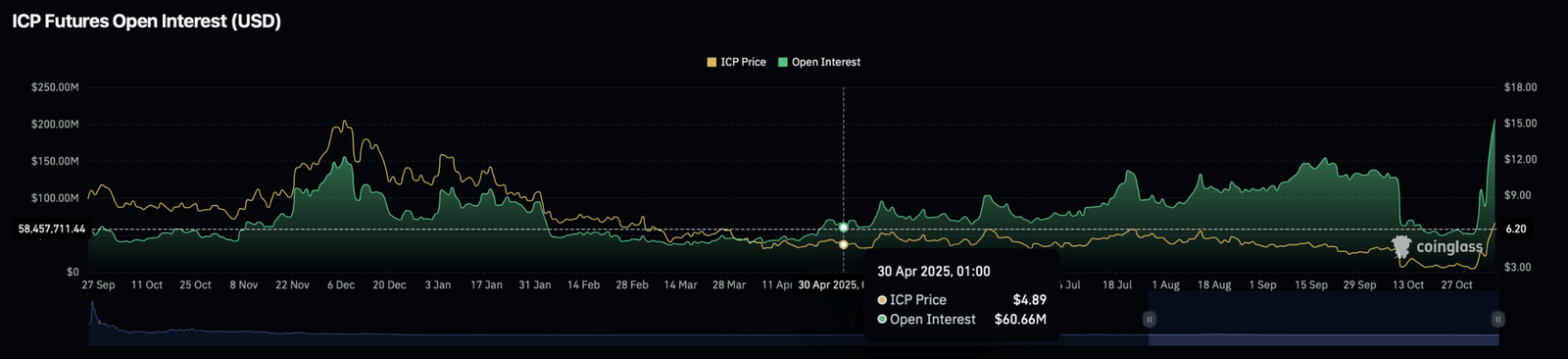Click the $60.66M value in the tooltip

[1020, 320]
